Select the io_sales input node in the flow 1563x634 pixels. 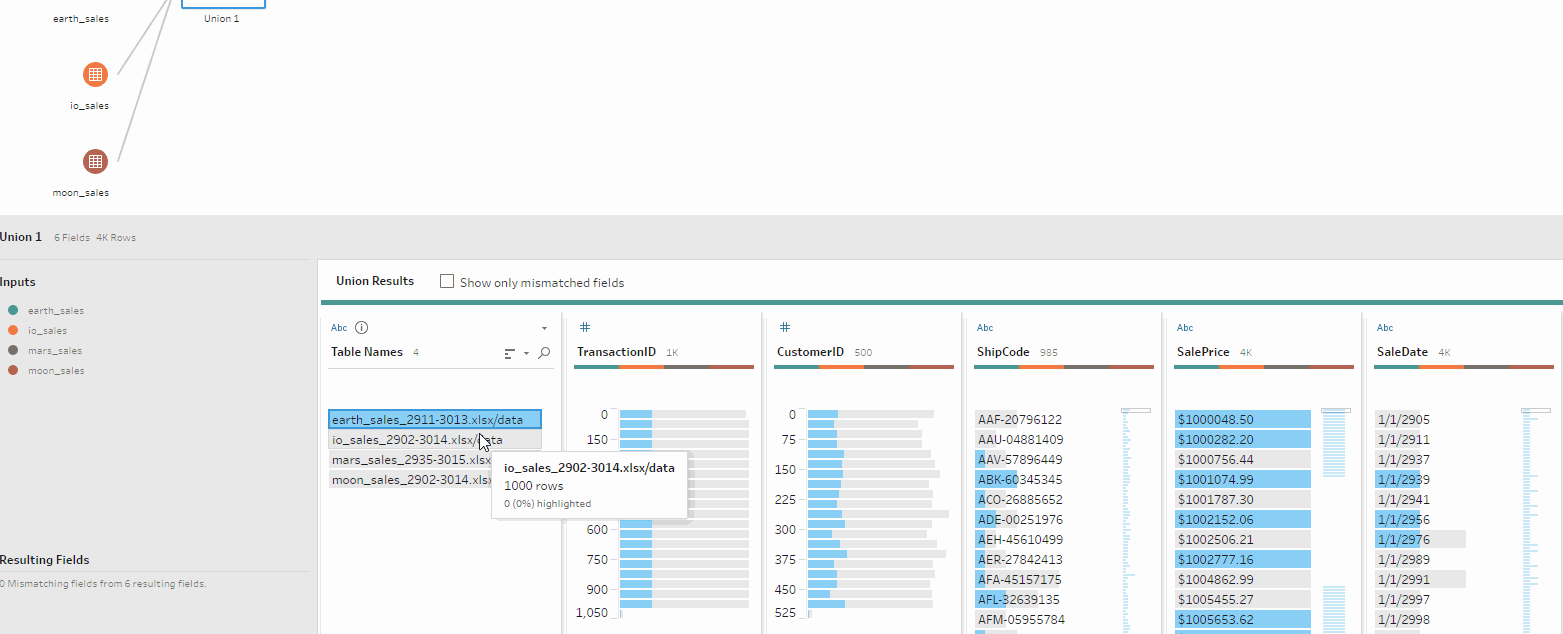94,73
